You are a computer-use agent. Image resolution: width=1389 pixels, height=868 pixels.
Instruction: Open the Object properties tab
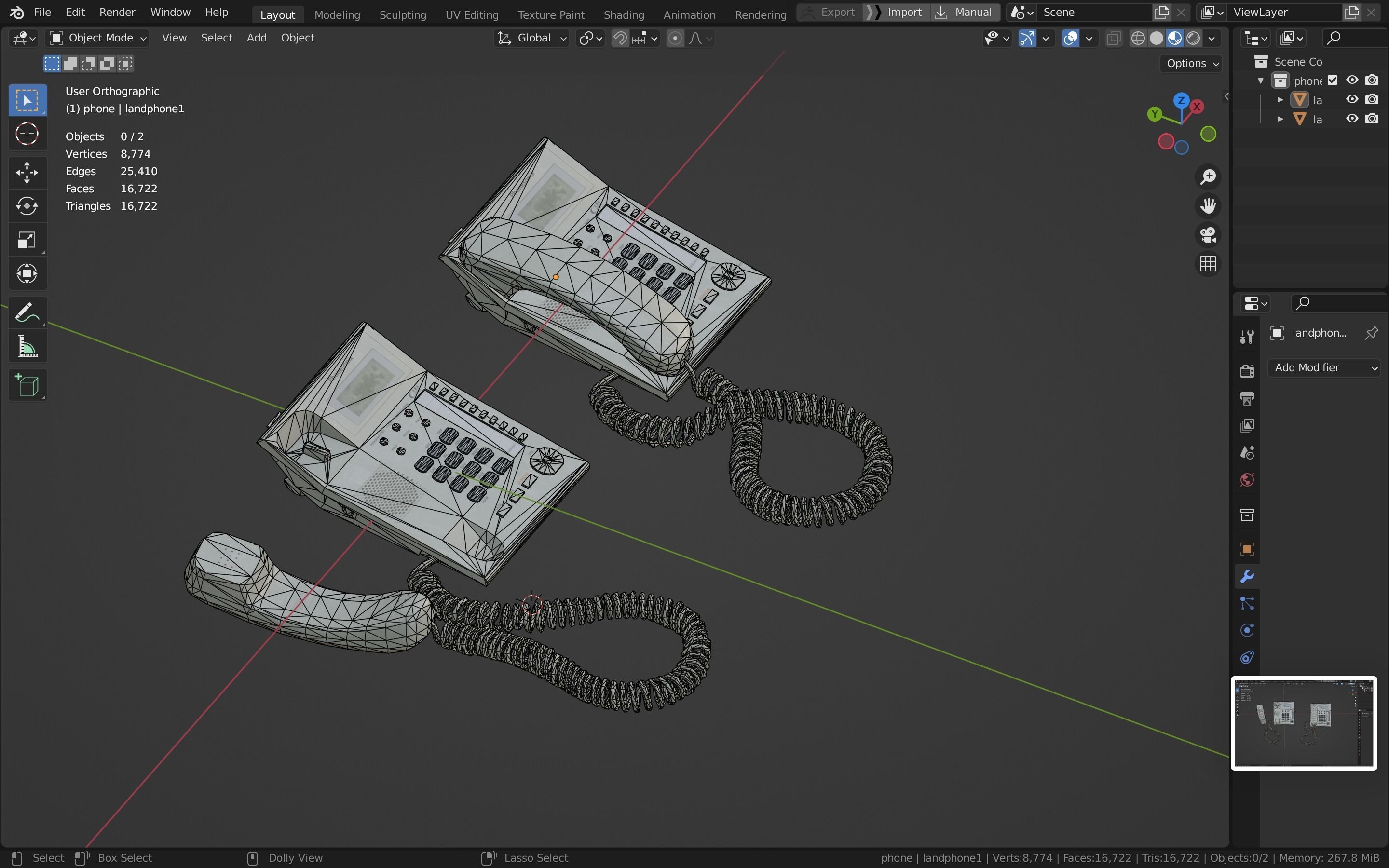pyautogui.click(x=1247, y=549)
